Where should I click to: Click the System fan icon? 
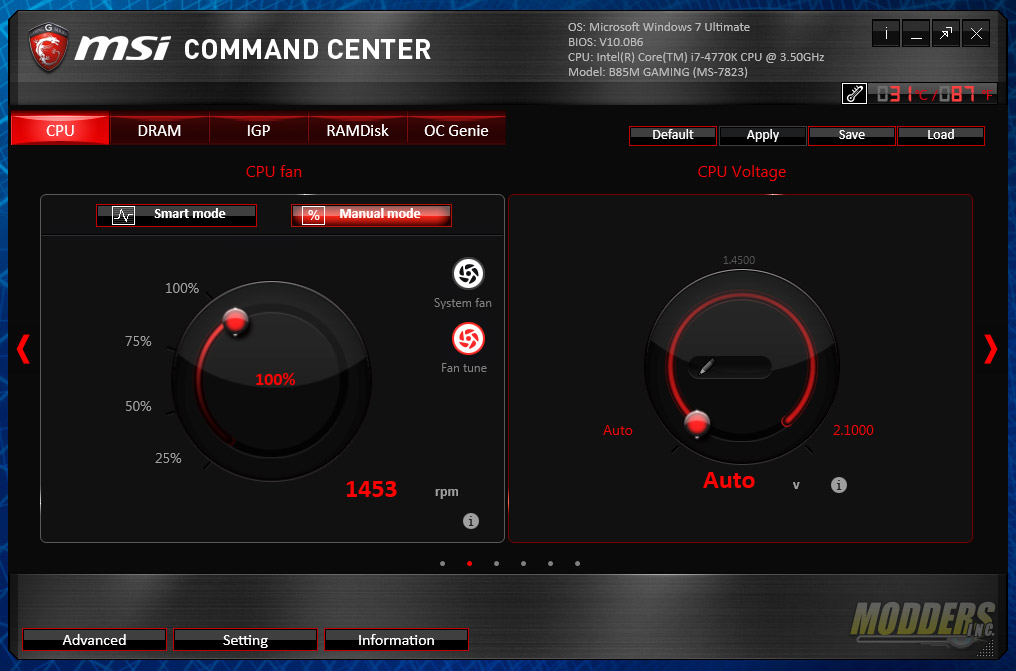[468, 273]
